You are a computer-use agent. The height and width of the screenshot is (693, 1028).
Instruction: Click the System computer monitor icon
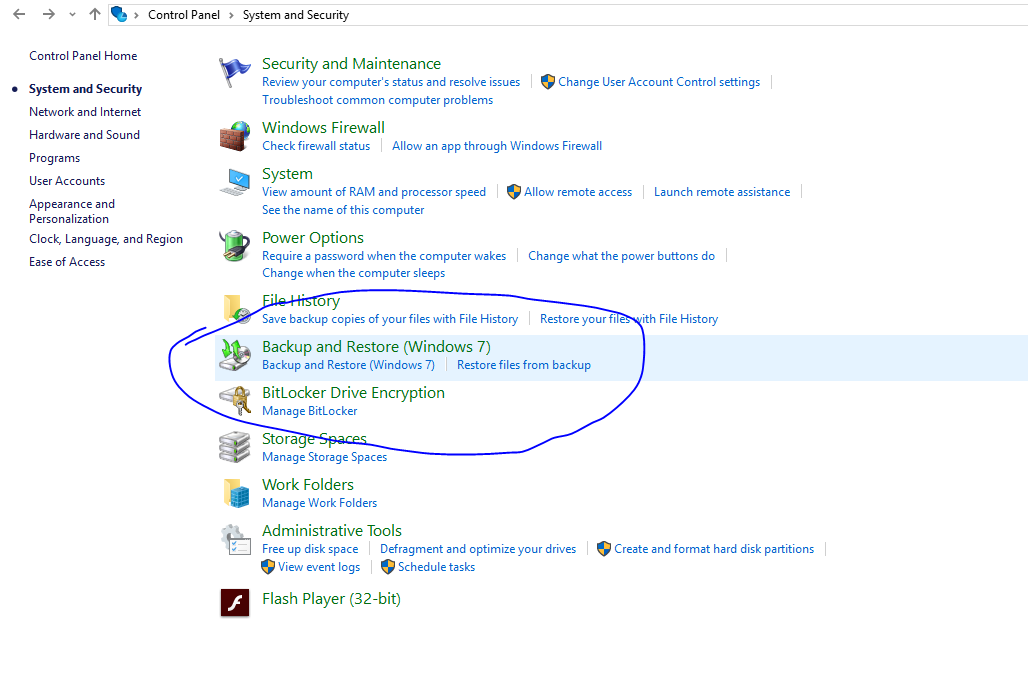[x=235, y=182]
